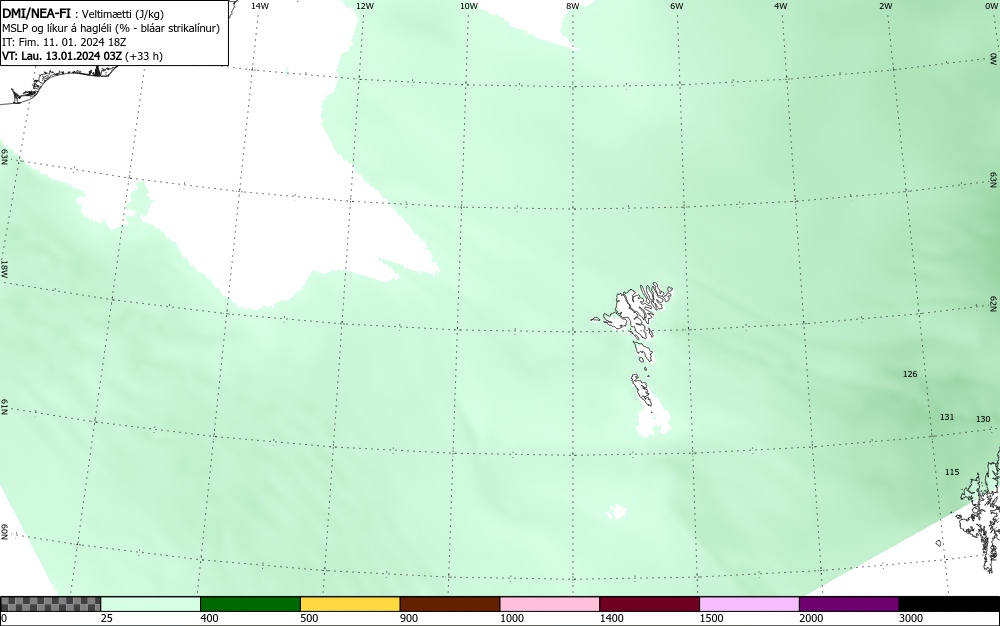Click the legend tick value 900
The width and height of the screenshot is (1000, 626).
[x=409, y=618]
